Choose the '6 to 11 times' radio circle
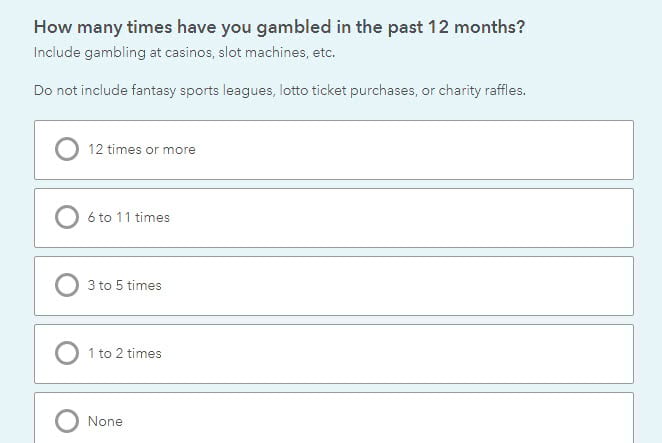 [x=67, y=217]
